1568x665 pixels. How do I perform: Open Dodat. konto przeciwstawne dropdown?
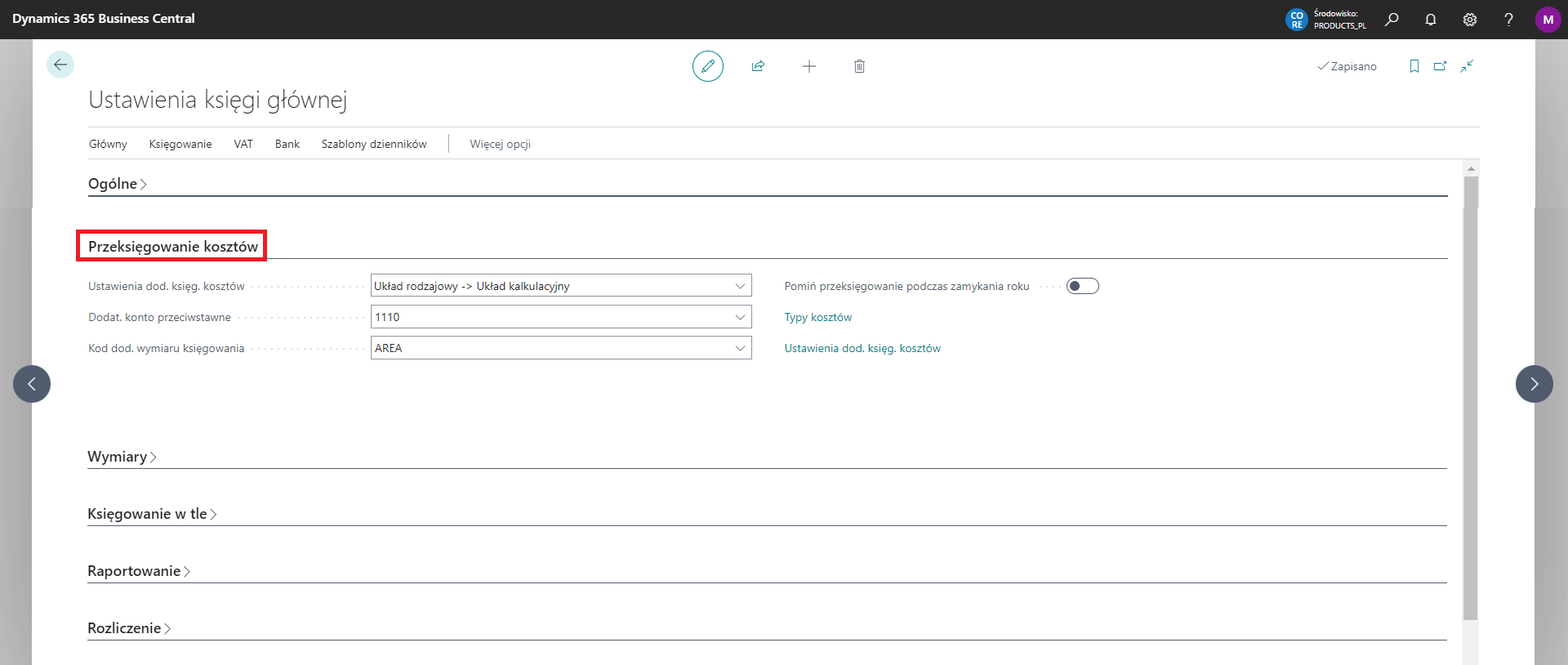(x=740, y=317)
